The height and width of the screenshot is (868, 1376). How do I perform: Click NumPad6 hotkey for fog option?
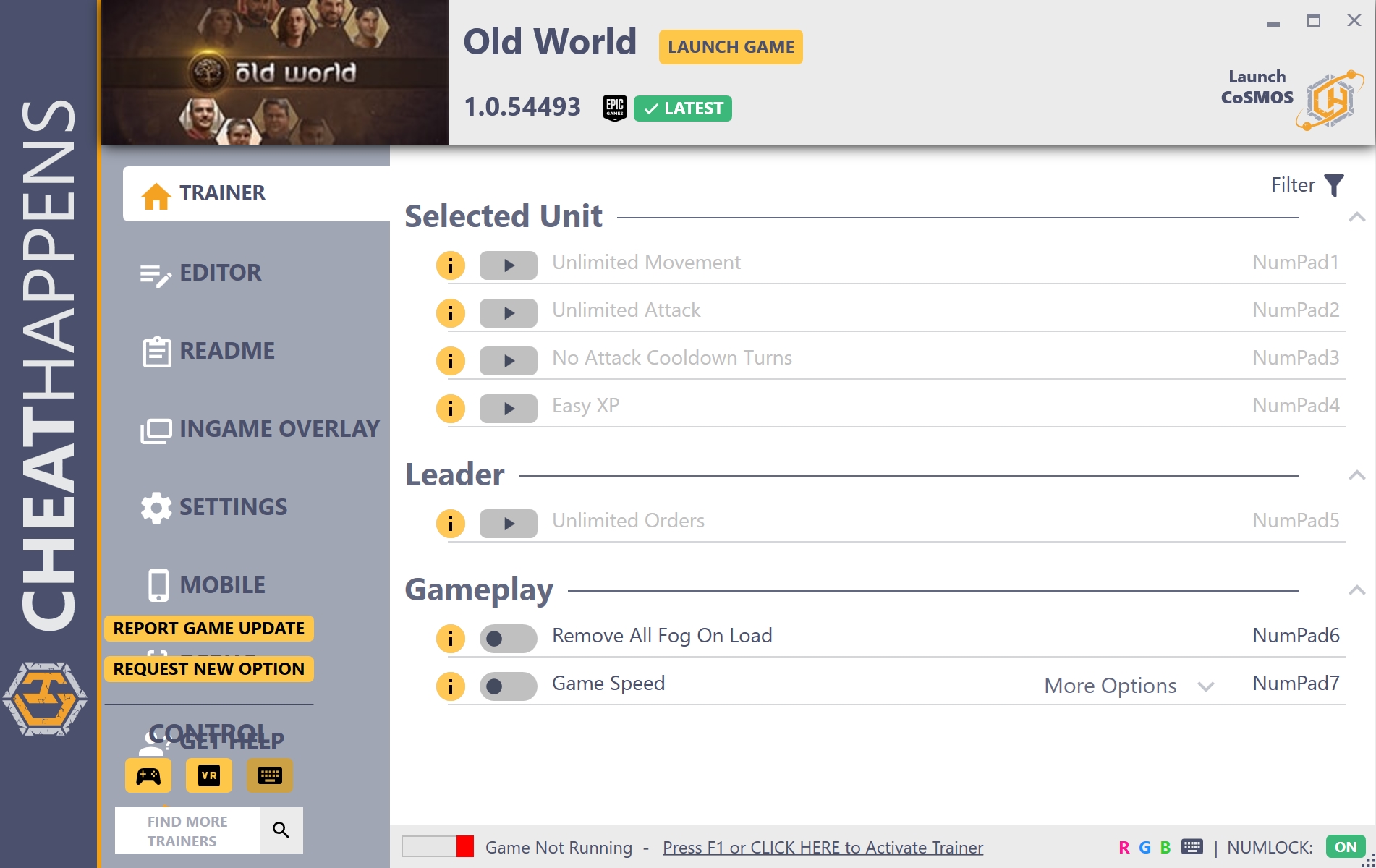1296,636
